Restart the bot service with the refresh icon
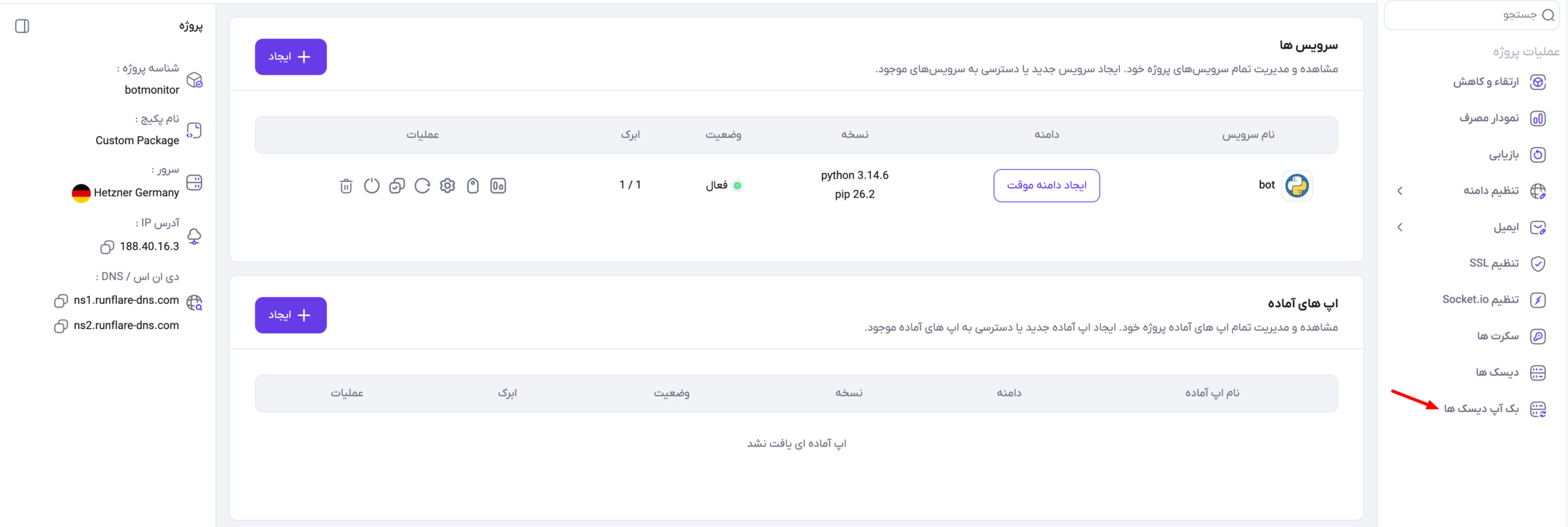Image resolution: width=1568 pixels, height=527 pixels. [422, 186]
